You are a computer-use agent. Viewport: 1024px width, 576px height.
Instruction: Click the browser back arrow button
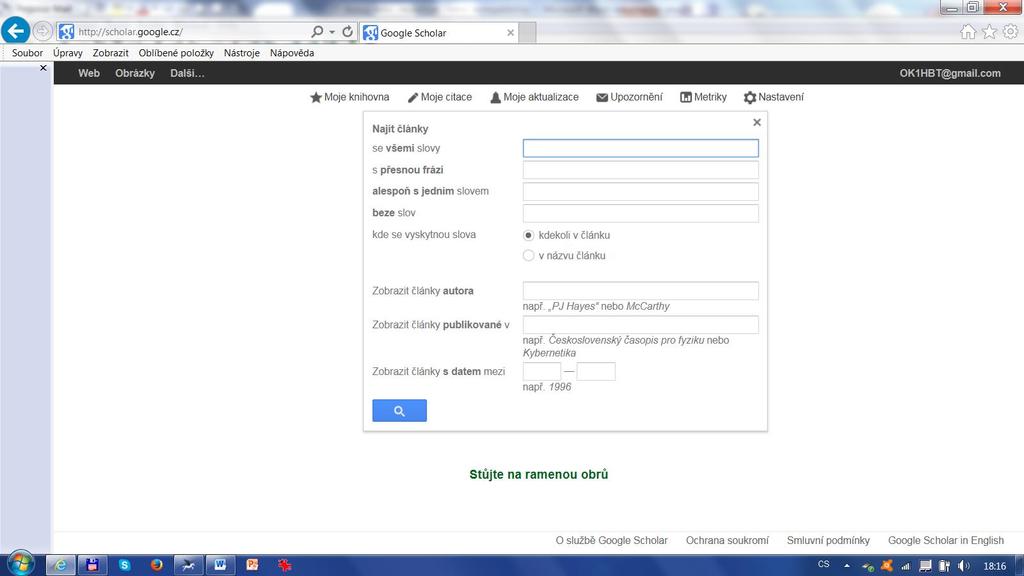tap(16, 31)
